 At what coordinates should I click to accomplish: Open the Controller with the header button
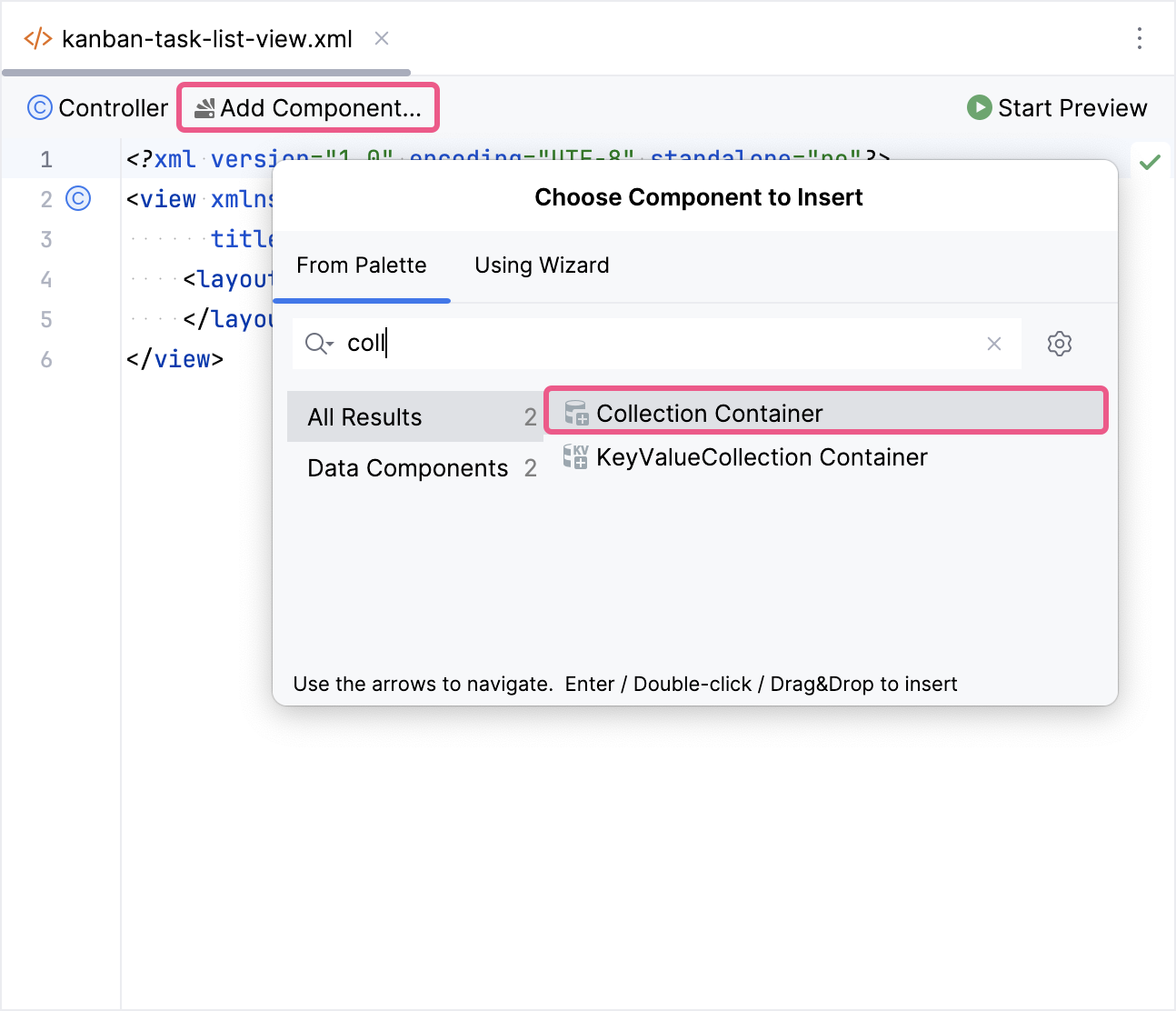pyautogui.click(x=97, y=107)
